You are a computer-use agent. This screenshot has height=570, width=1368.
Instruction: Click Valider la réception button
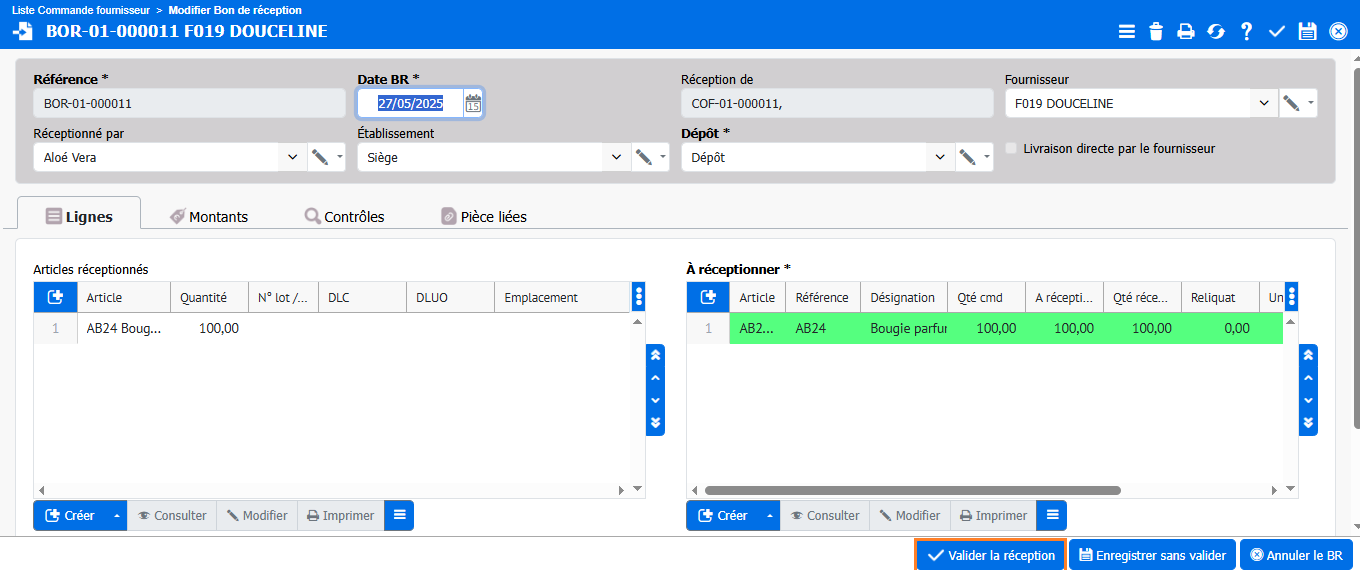tap(991, 556)
